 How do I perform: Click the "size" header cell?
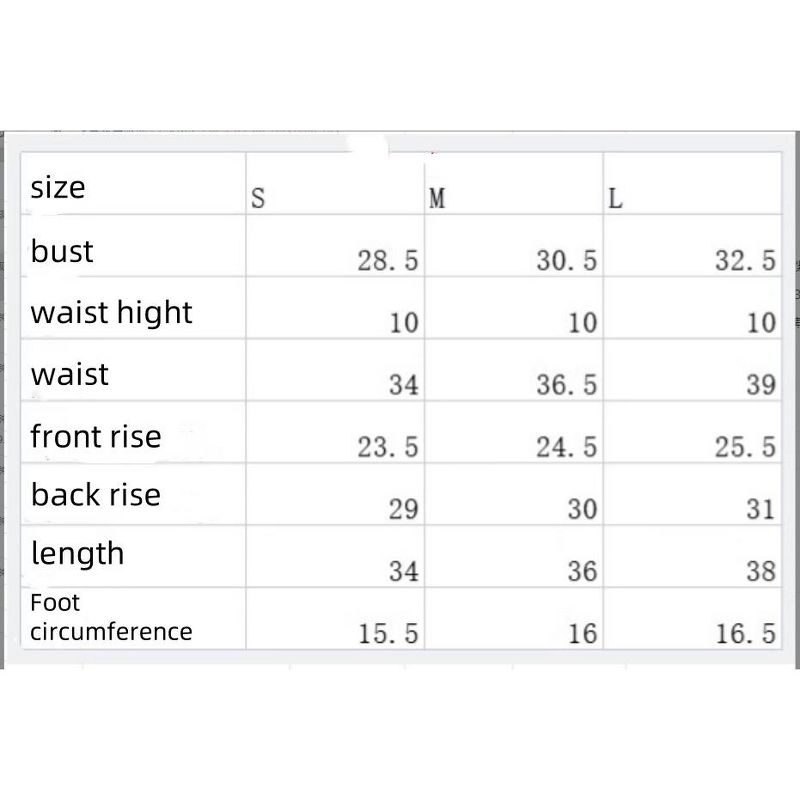point(58,187)
